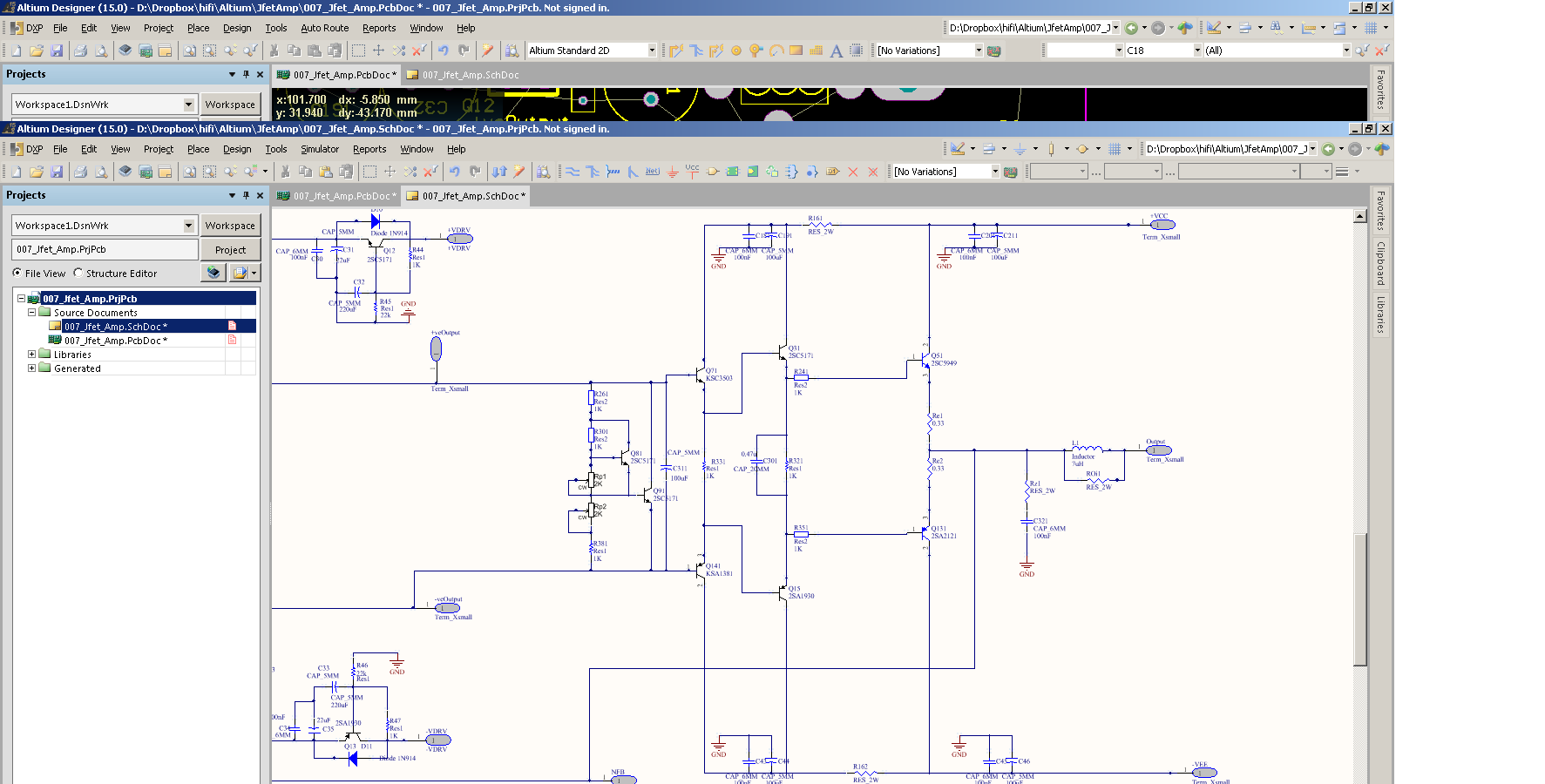Viewport: 1545px width, 784px height.
Task: Select the Place Net Label tool
Action: click(653, 172)
